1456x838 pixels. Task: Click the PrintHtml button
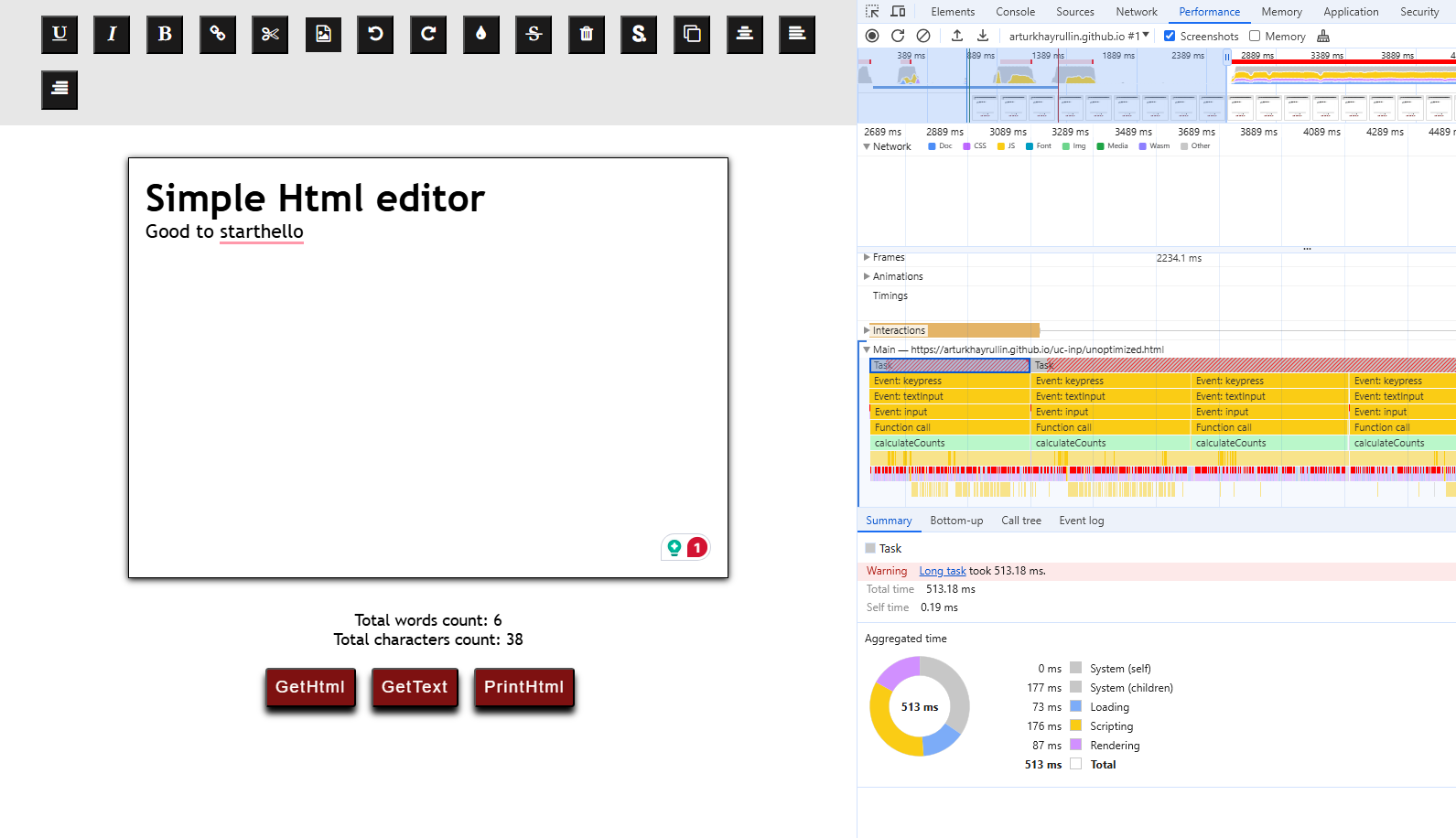(x=524, y=687)
